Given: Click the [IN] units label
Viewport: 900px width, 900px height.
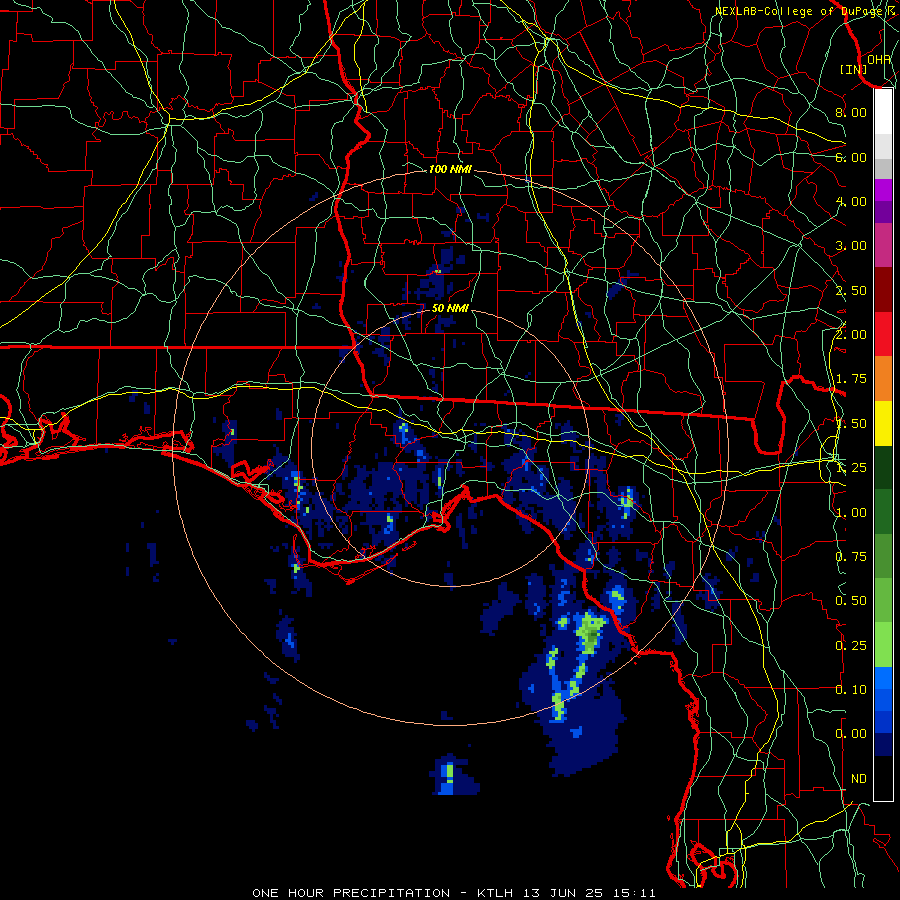Looking at the screenshot, I should [853, 69].
